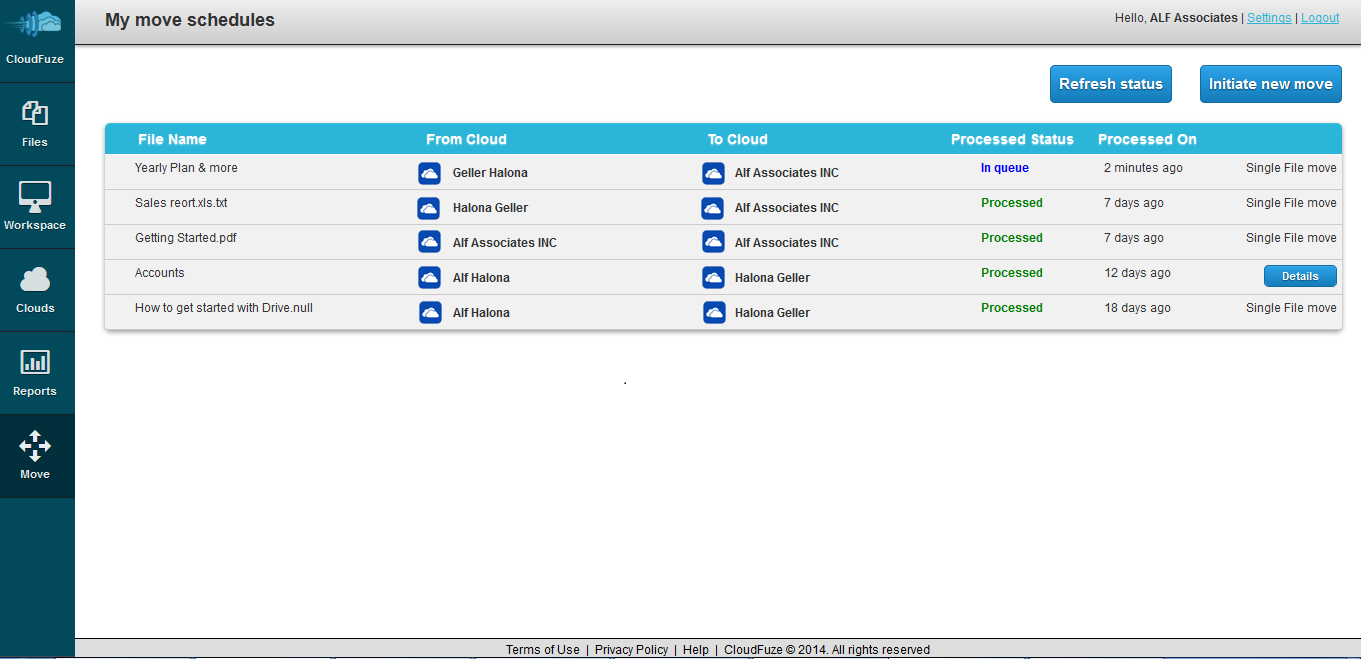Start a move with Initiate new move
This screenshot has height=659, width=1366.
click(1270, 84)
